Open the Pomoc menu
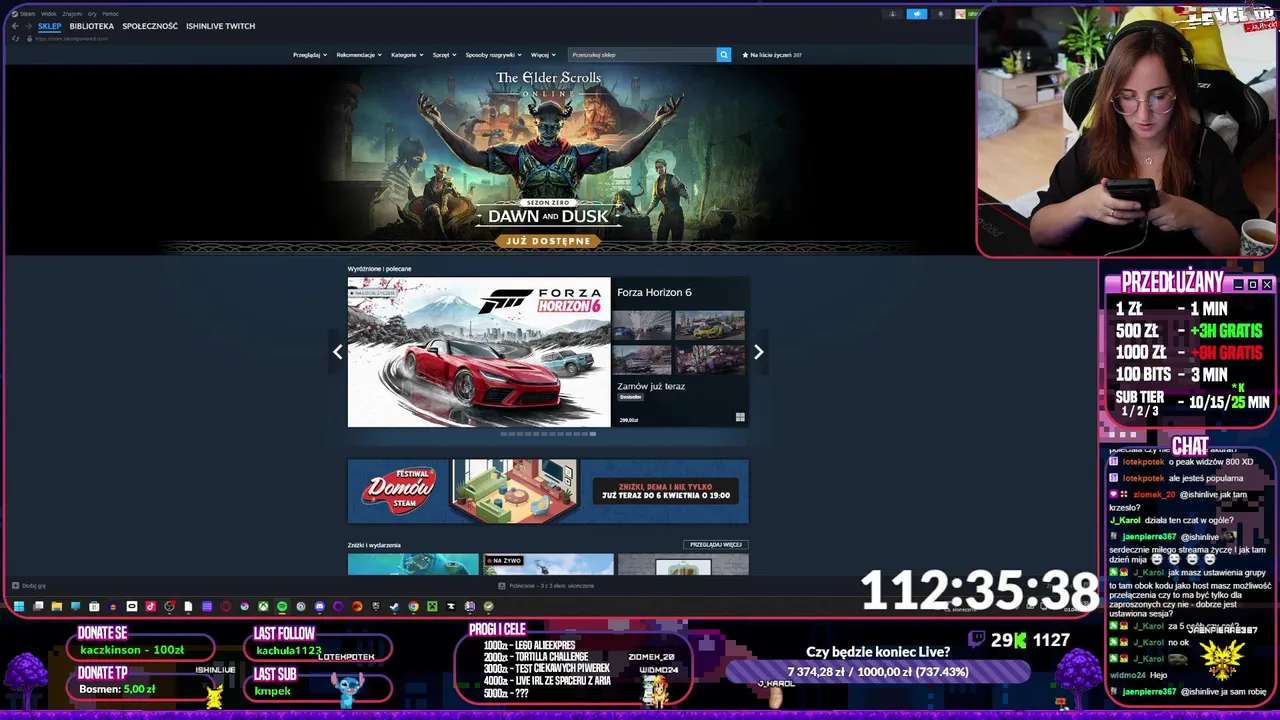The width and height of the screenshot is (1280, 720). (x=110, y=14)
